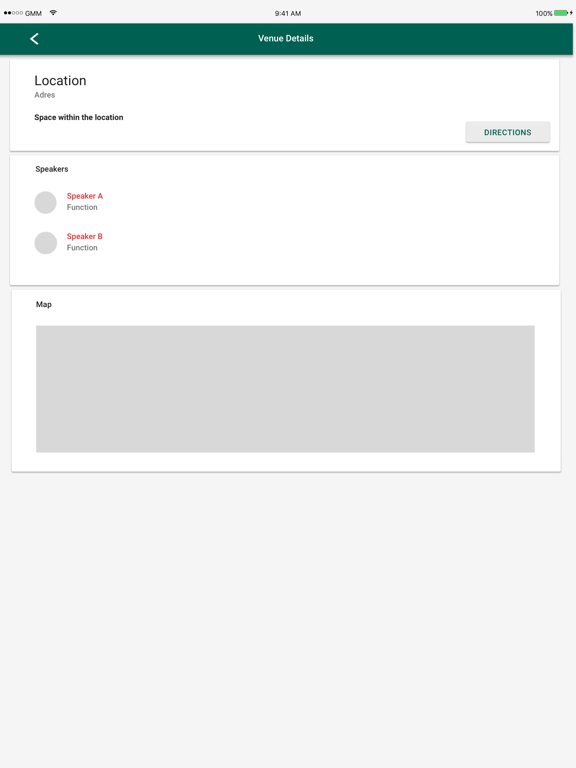Select the Venue Details title
This screenshot has width=576, height=768.
click(286, 38)
